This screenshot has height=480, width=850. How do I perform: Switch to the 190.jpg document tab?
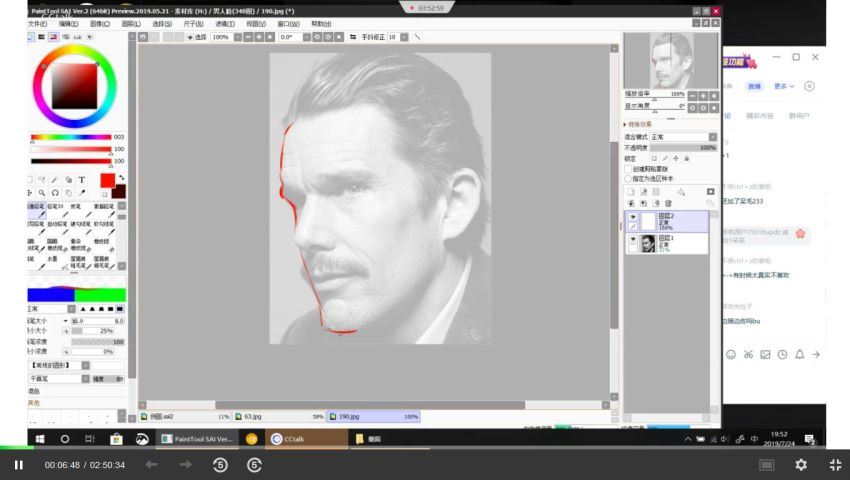click(373, 417)
